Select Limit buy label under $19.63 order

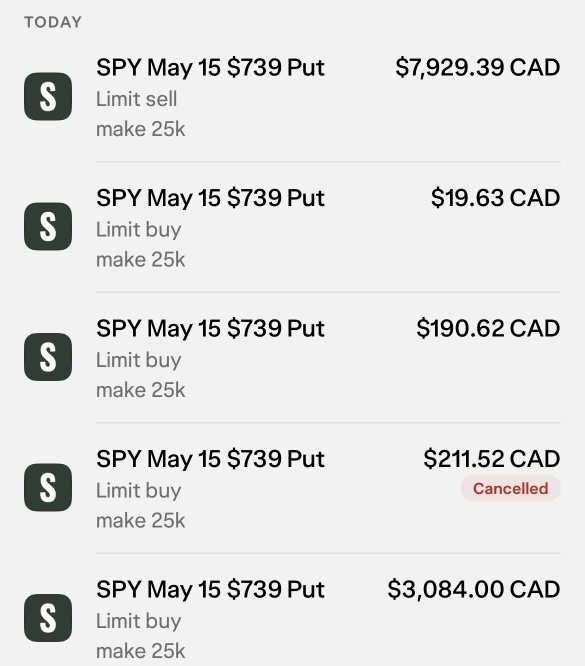tap(138, 230)
